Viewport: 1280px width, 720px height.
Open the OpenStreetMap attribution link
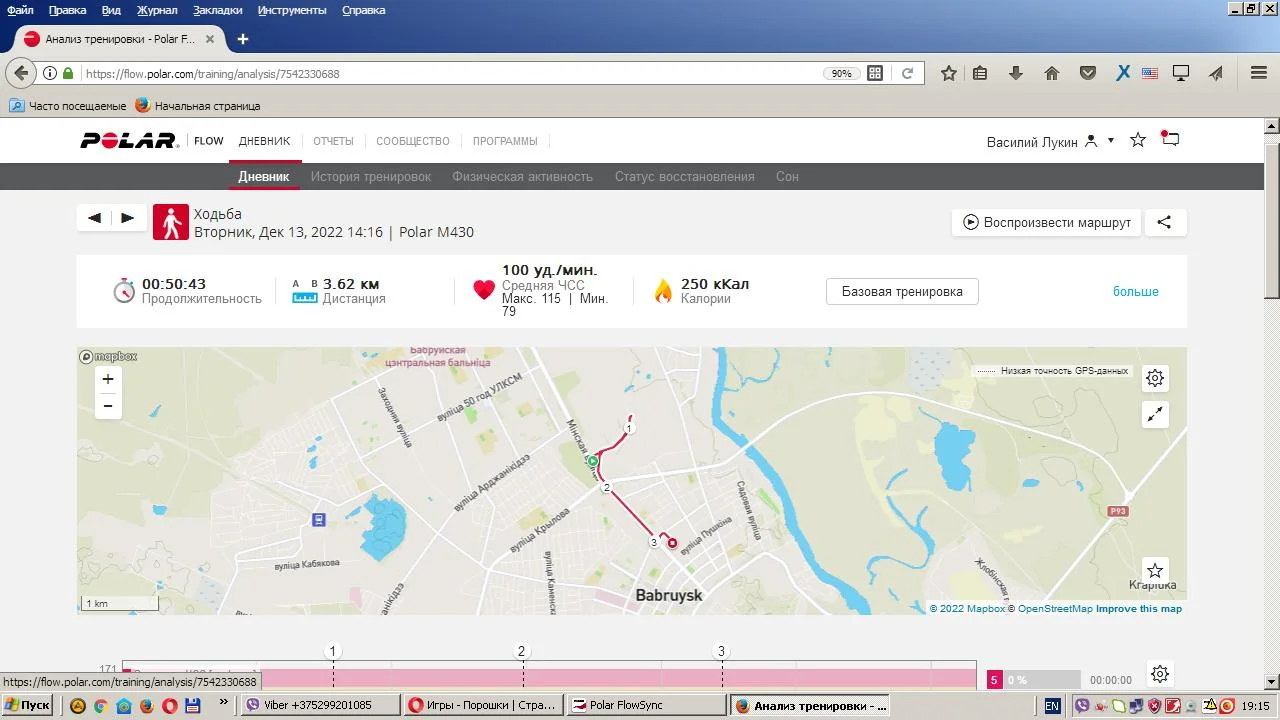coord(1055,608)
